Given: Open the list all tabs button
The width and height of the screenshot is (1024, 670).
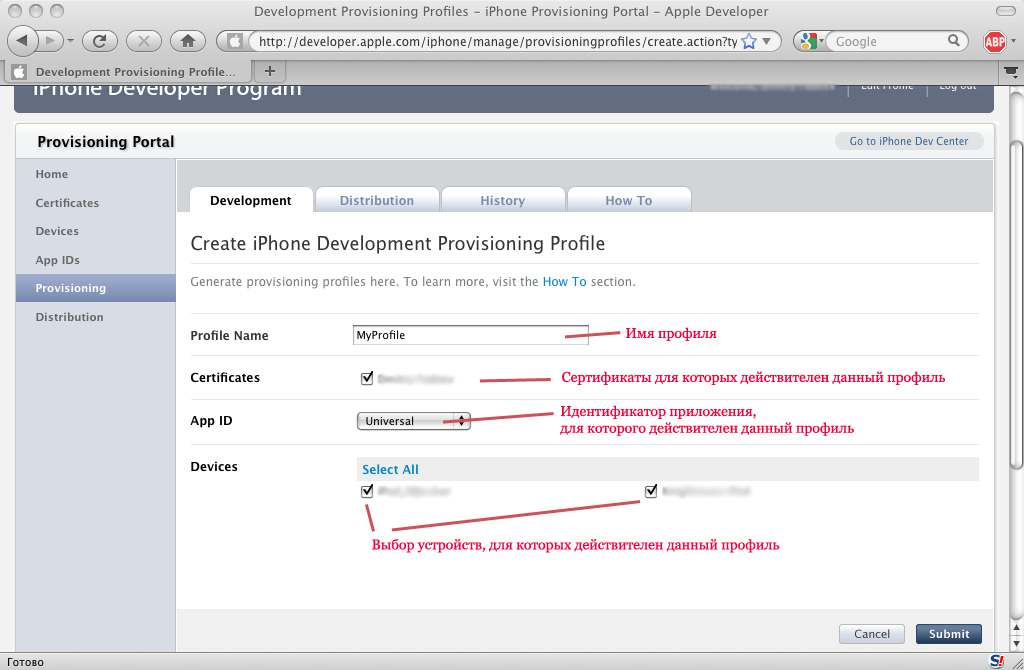Looking at the screenshot, I should [1012, 72].
